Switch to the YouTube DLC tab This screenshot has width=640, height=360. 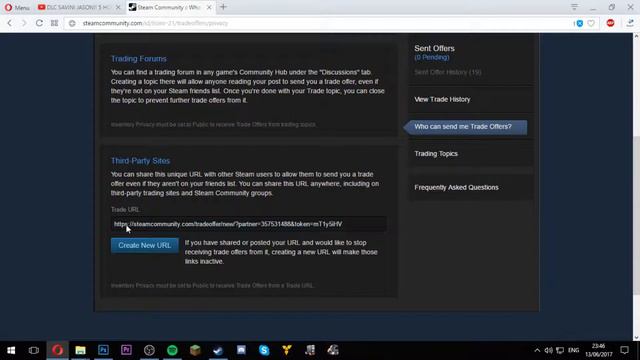pos(74,7)
